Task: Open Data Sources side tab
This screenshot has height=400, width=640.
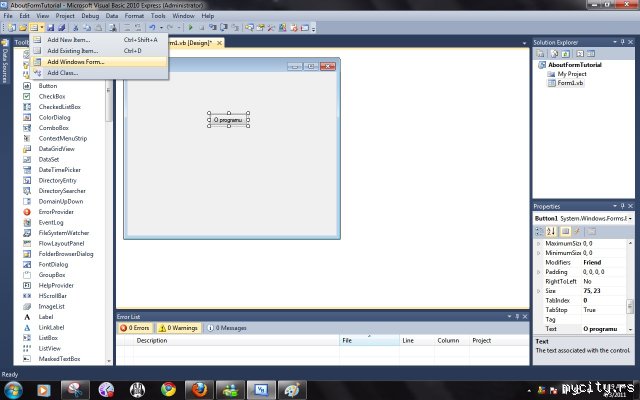Action: click(5, 61)
